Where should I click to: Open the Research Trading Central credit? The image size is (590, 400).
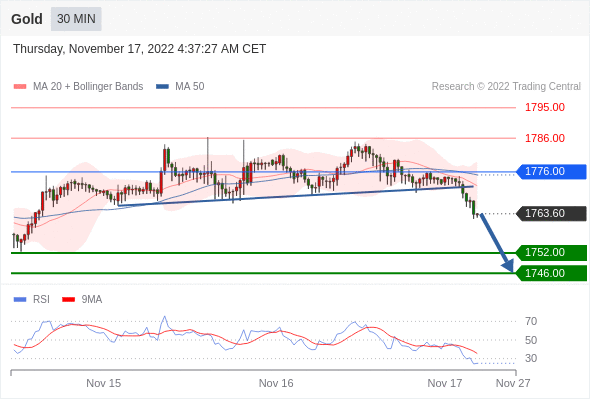coord(506,87)
